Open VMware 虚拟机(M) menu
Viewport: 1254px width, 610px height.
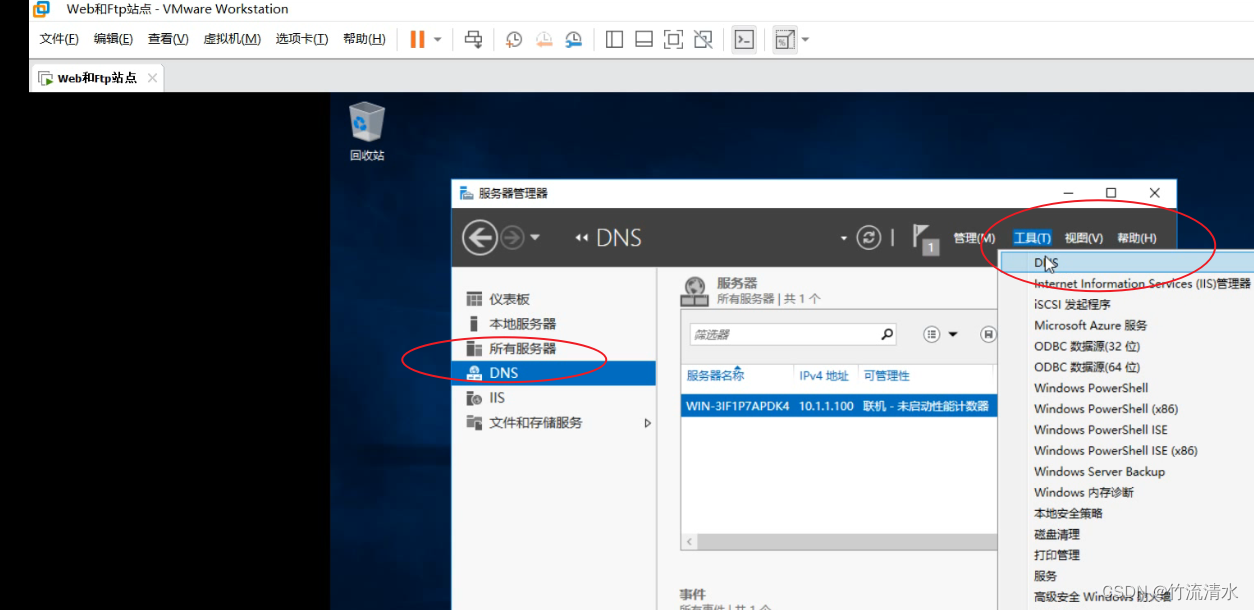tap(232, 39)
